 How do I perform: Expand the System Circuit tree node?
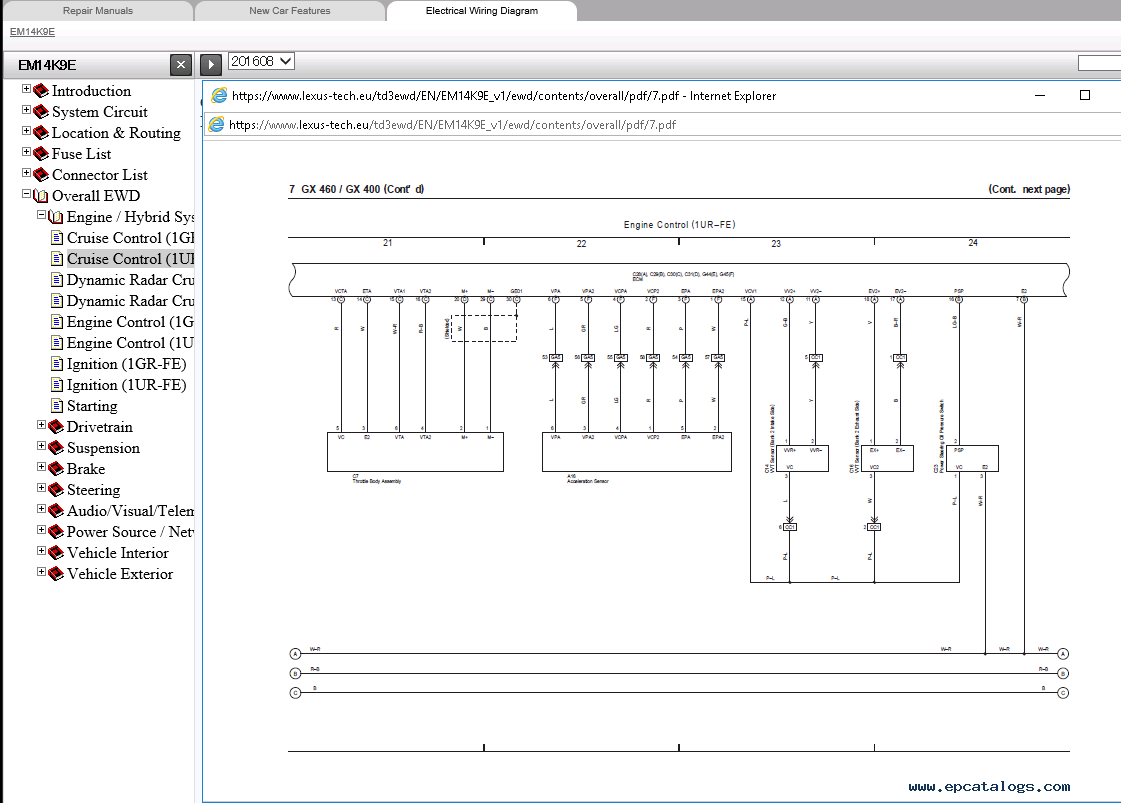(x=27, y=111)
